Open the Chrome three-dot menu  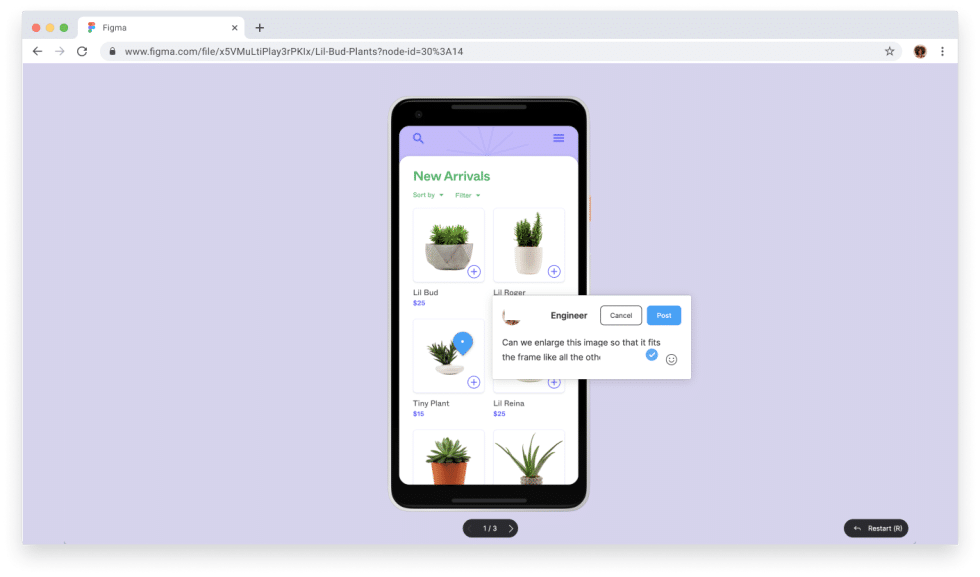point(942,50)
